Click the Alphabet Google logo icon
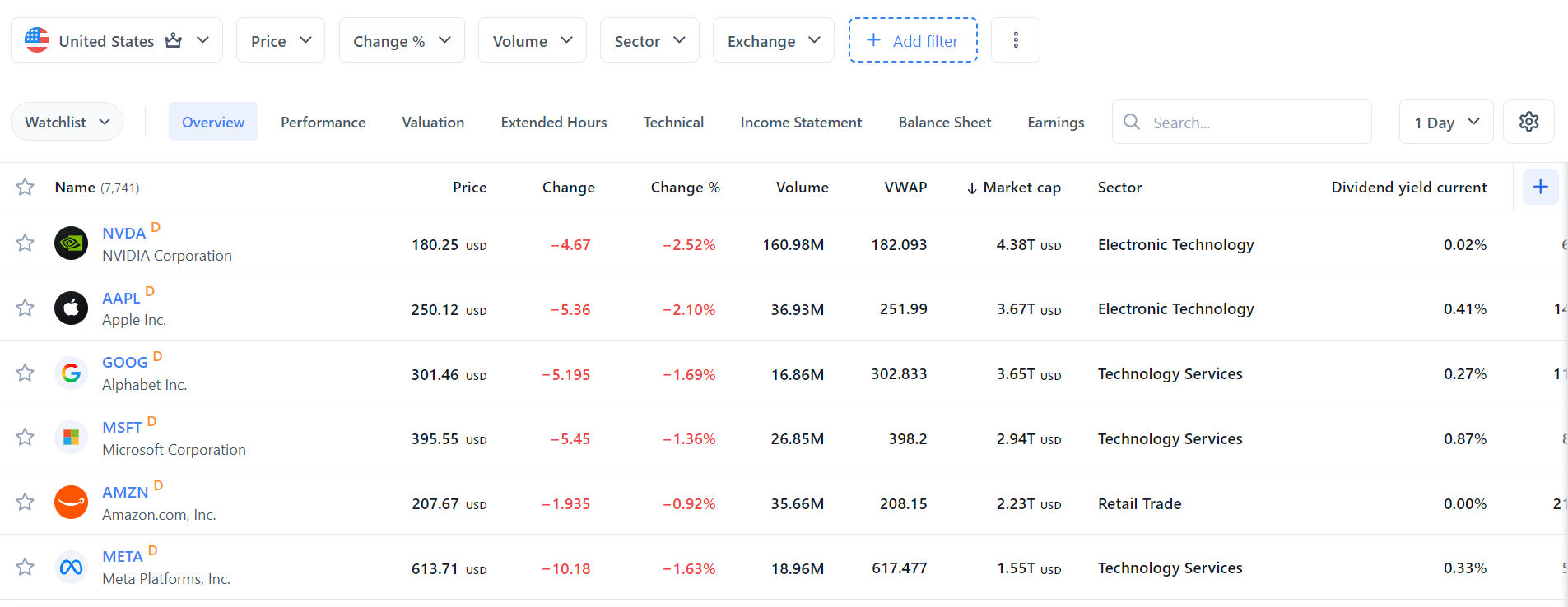1568x607 pixels. [71, 373]
